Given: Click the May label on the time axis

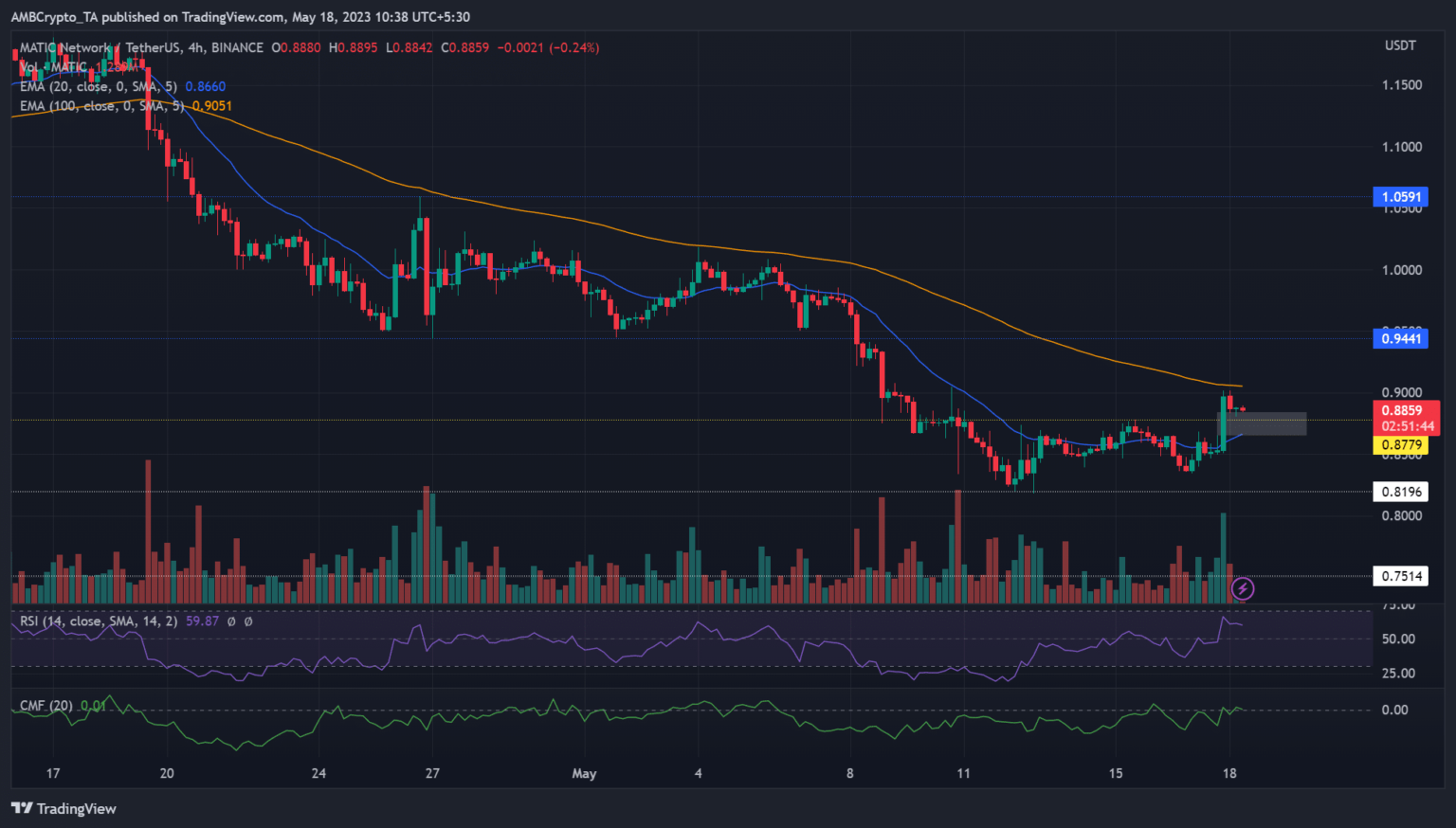Looking at the screenshot, I should [x=584, y=773].
